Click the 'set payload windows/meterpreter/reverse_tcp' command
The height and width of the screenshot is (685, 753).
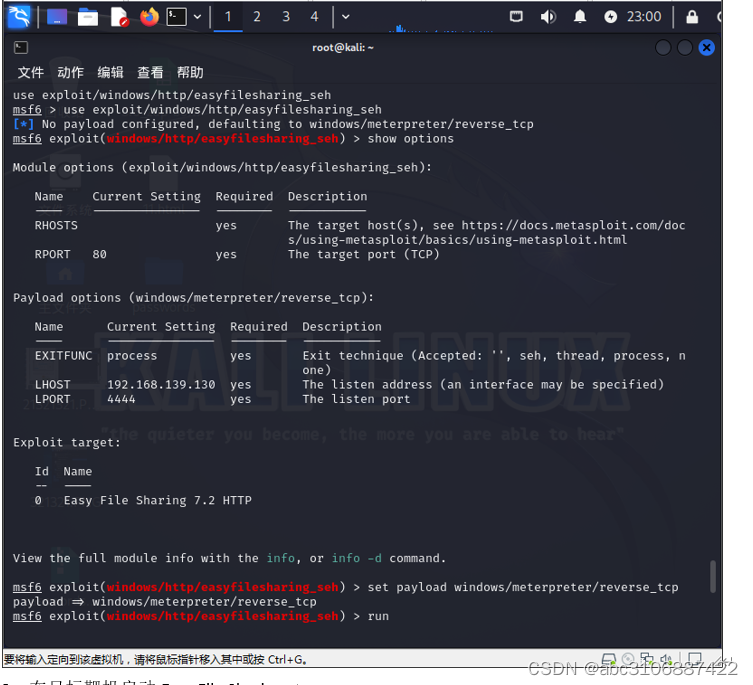523,587
